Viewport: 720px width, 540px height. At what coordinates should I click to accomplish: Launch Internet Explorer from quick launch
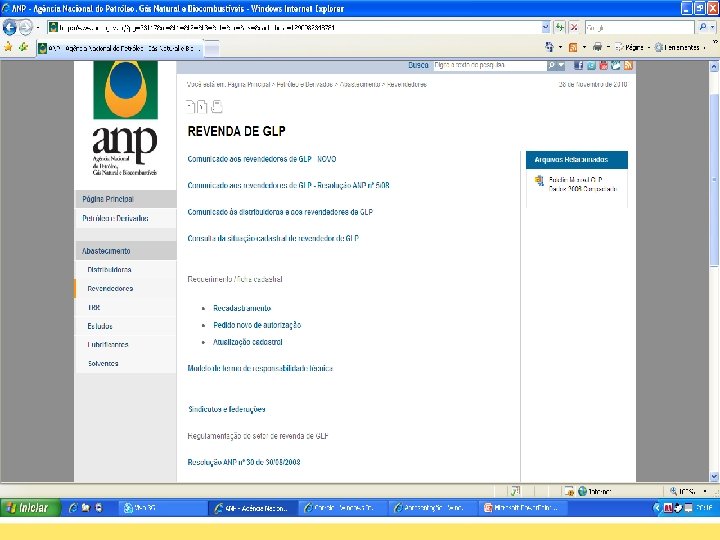(x=73, y=507)
